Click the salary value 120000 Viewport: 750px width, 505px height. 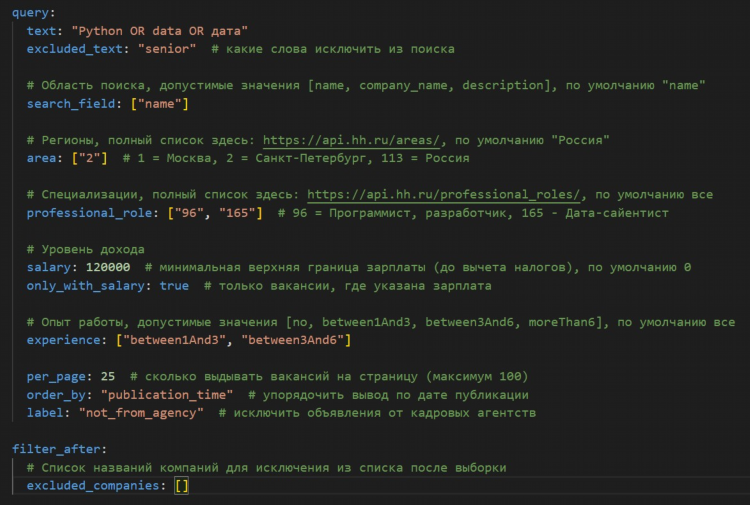click(x=108, y=267)
